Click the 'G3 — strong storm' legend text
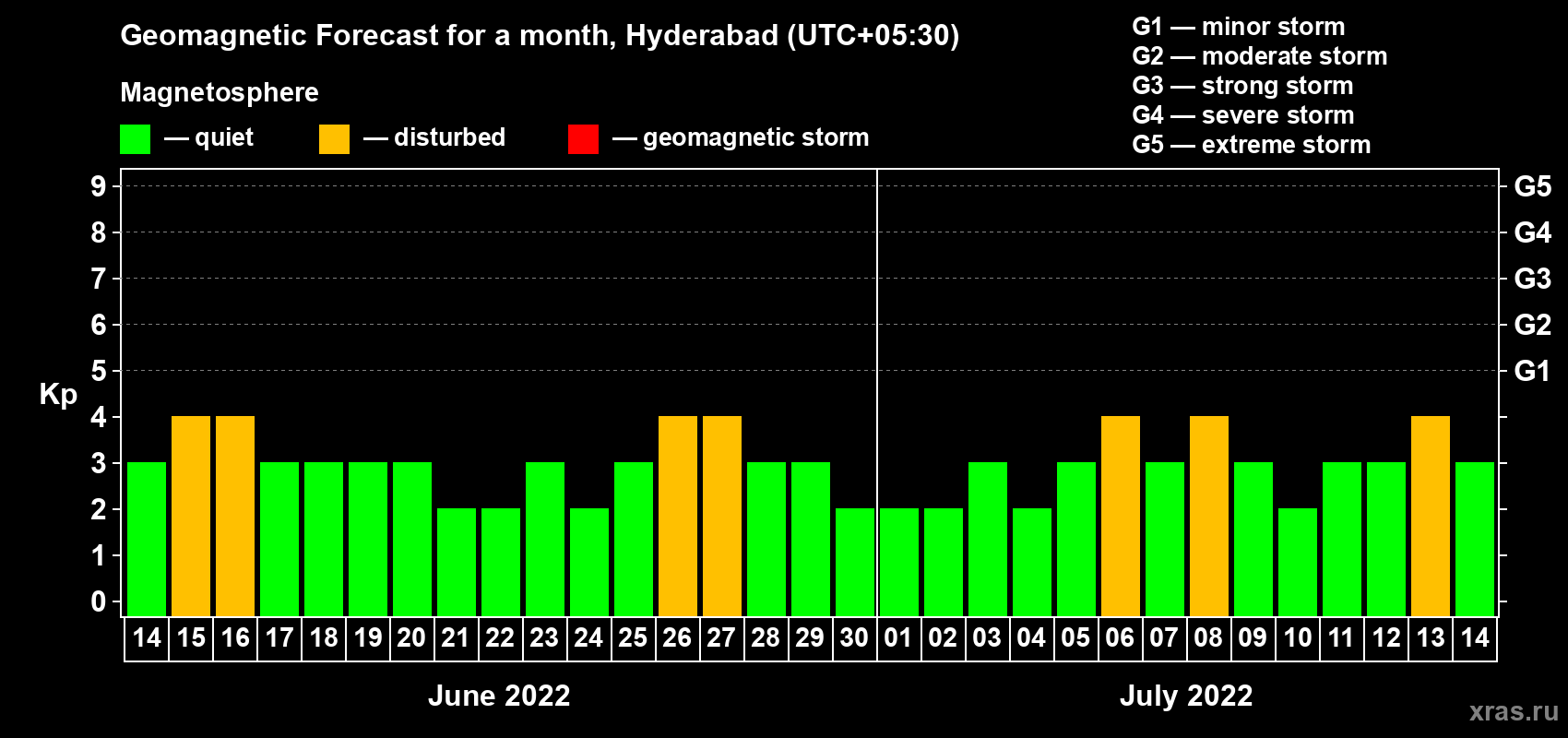Viewport: 1568px width, 738px height. (1242, 86)
